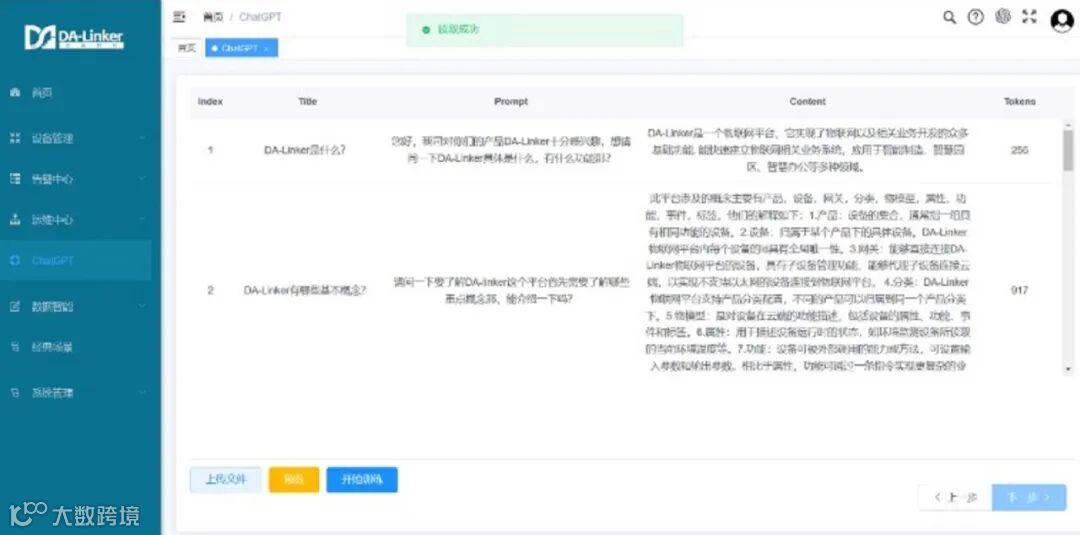Close the ChatGPT tab
The width and height of the screenshot is (1080, 535).
pos(267,48)
